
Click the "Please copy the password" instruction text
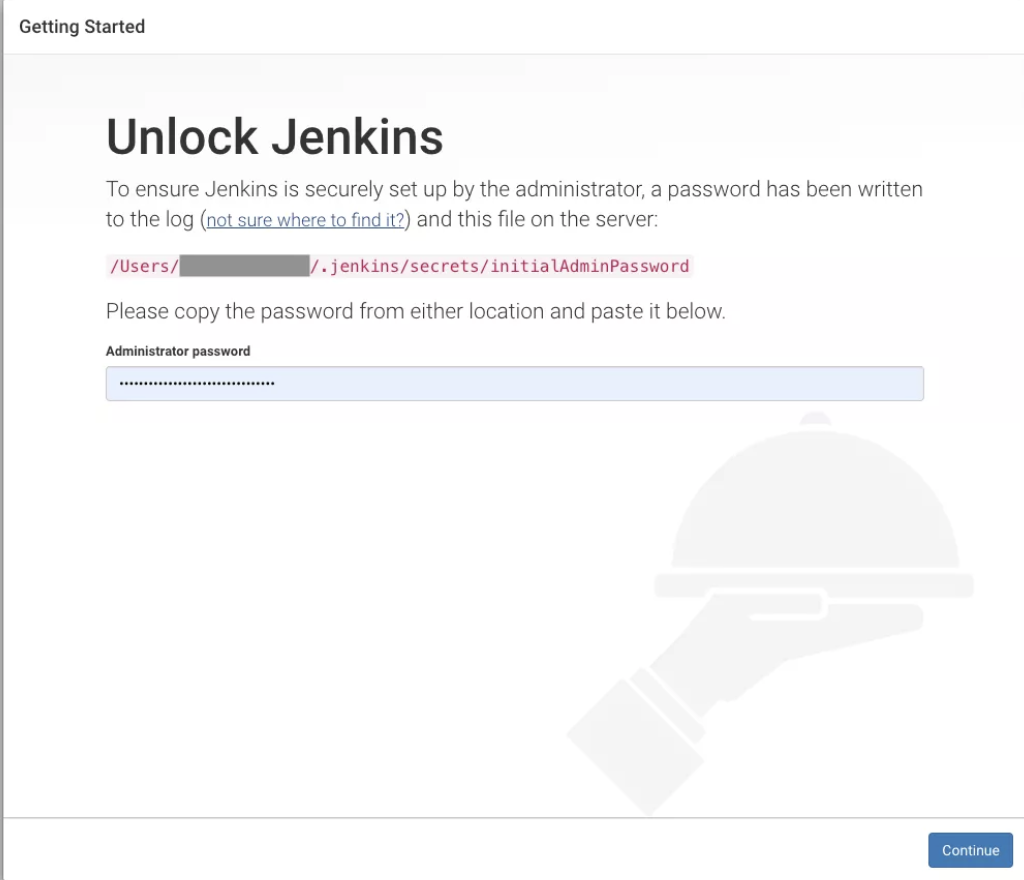pos(415,311)
